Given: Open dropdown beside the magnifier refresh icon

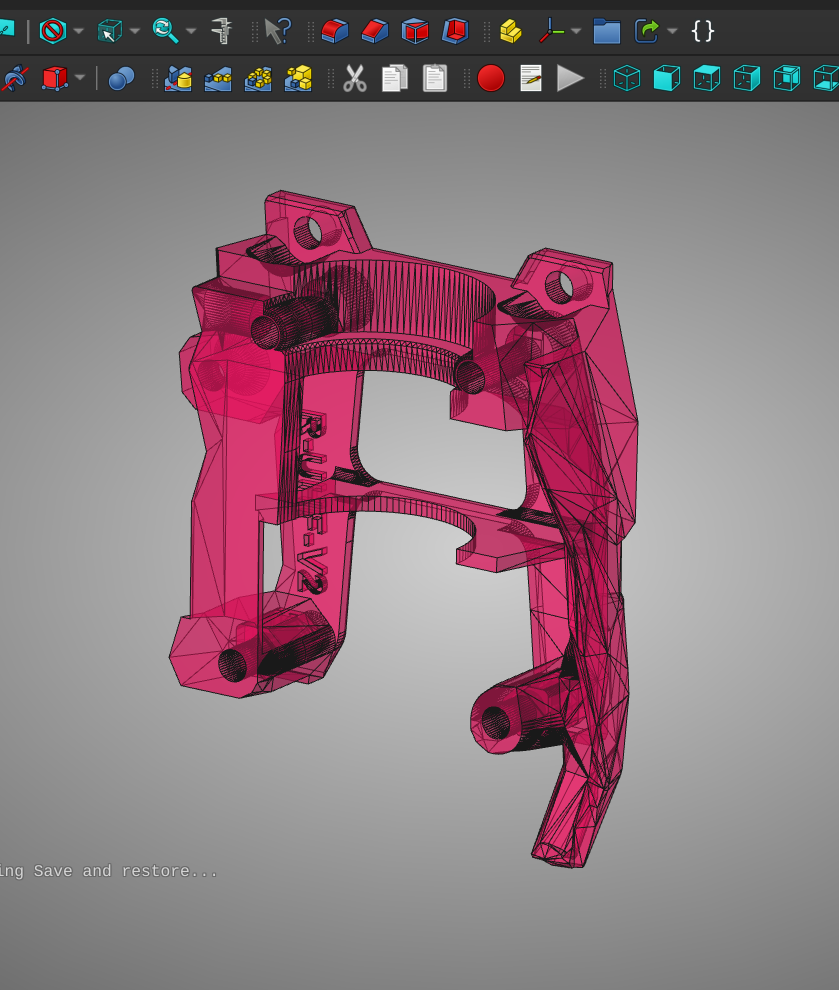Looking at the screenshot, I should [191, 30].
